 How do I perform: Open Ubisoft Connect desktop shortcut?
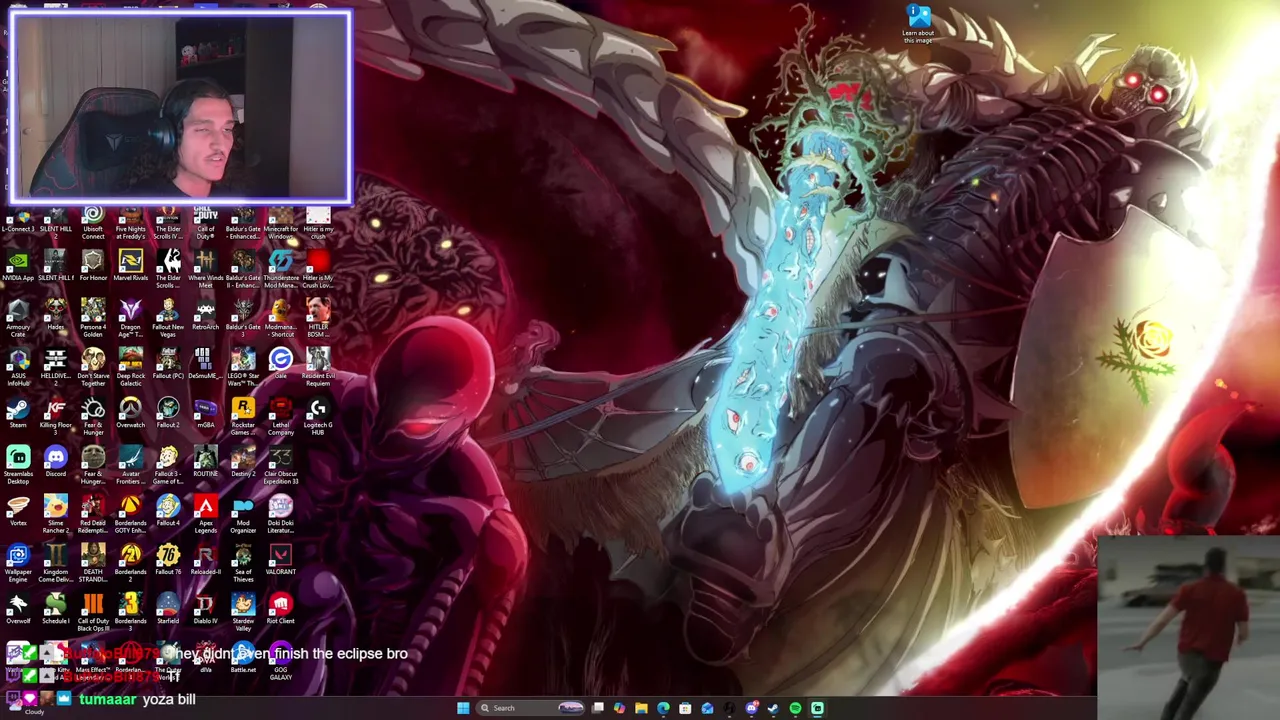93,222
